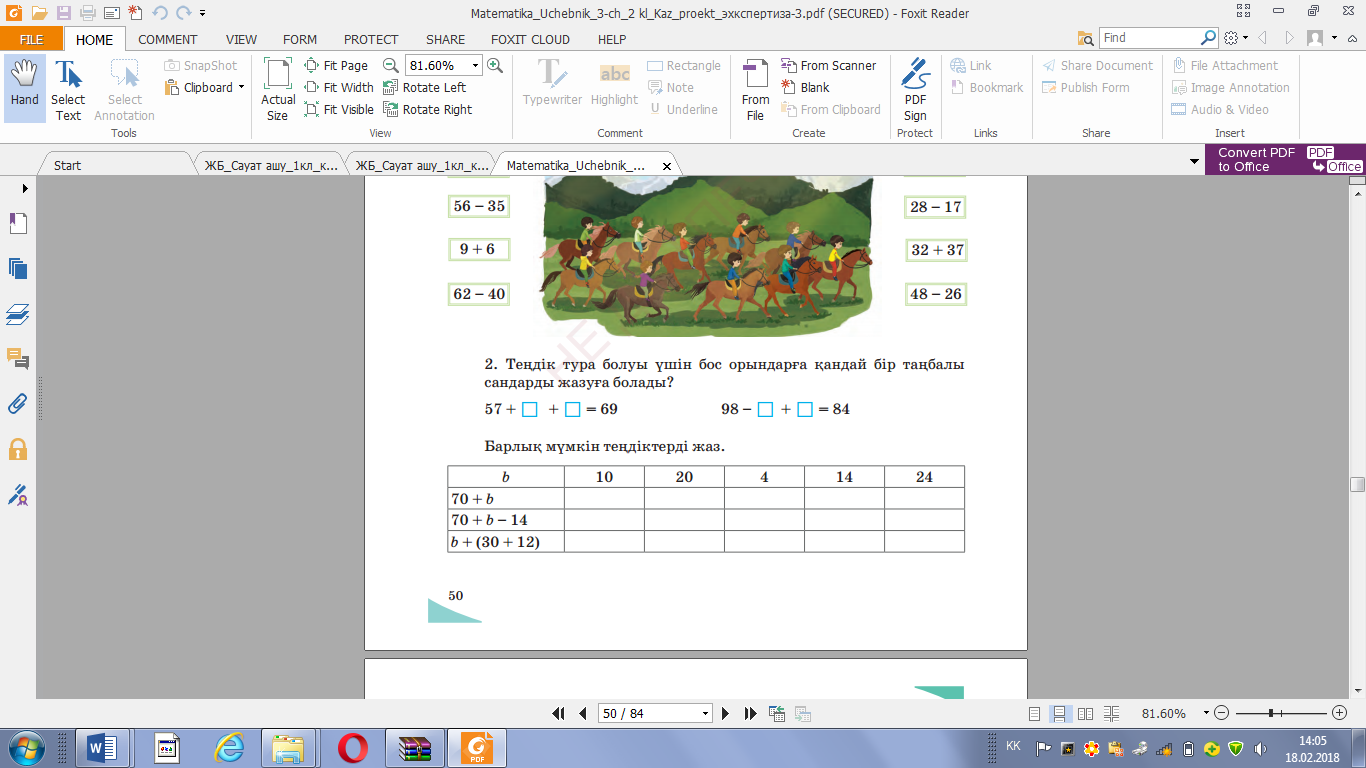Switch to the Start document tab

[114, 165]
